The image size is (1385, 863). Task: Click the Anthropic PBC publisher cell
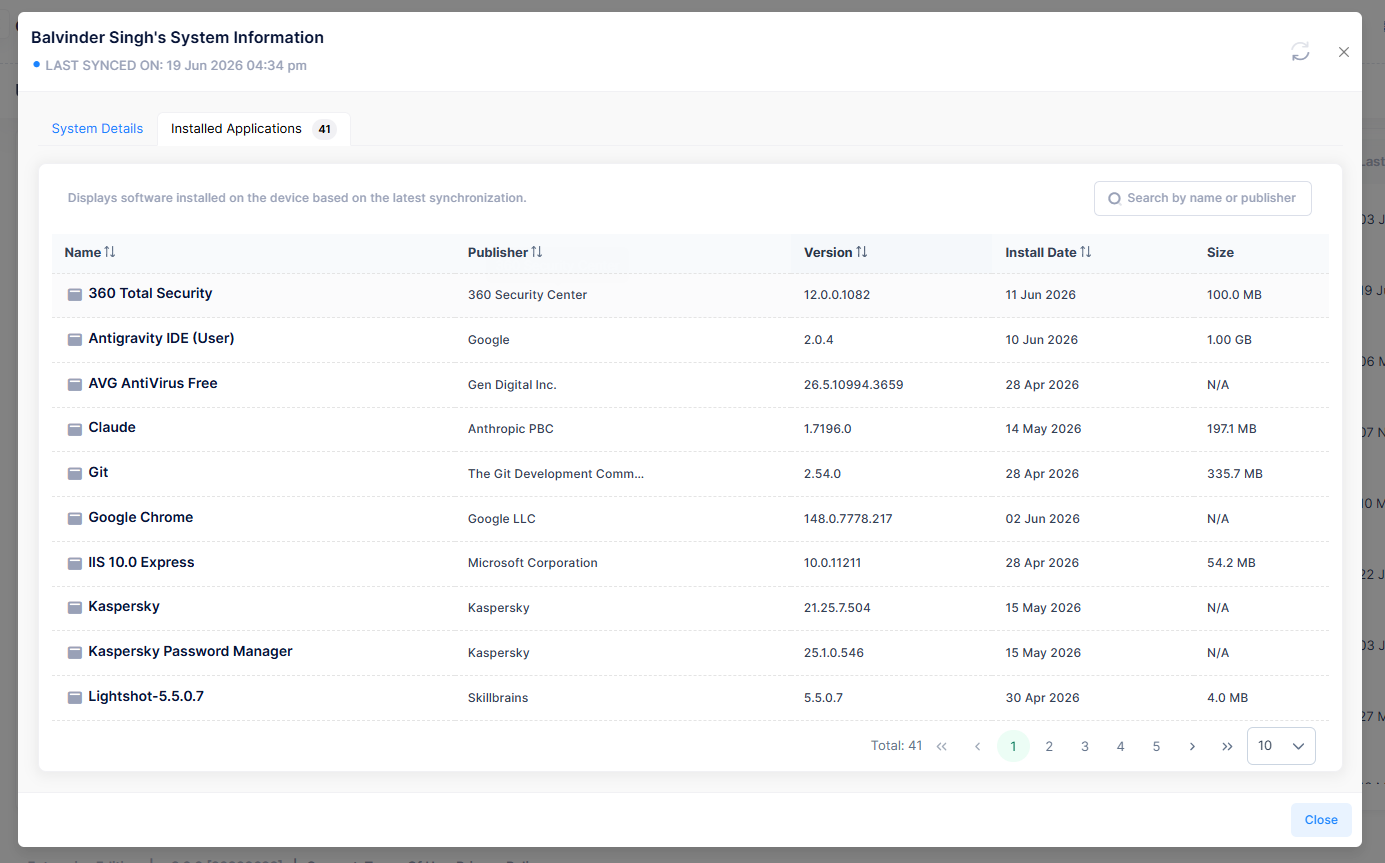511,429
